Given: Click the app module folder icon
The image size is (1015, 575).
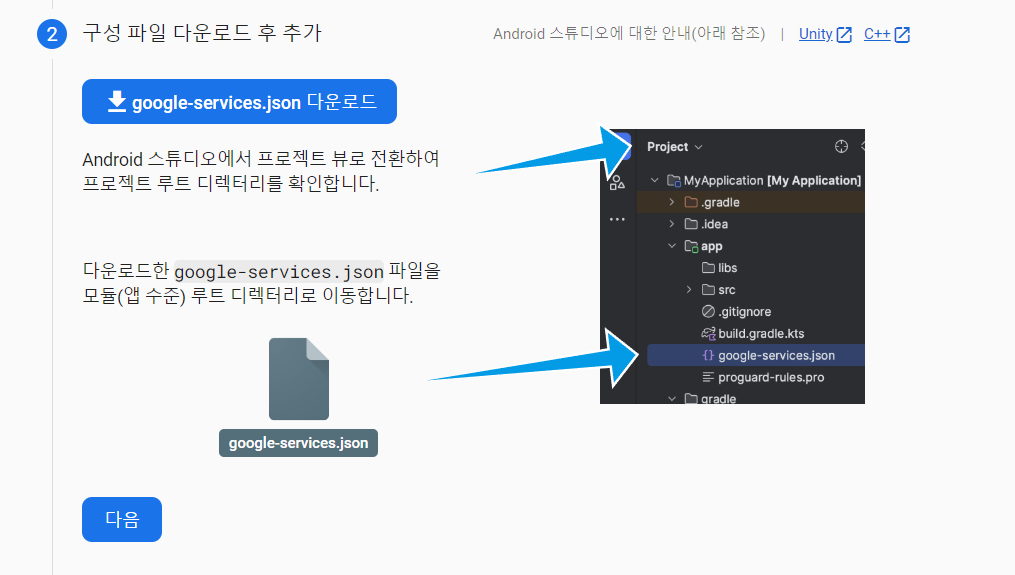Looking at the screenshot, I should click(x=691, y=246).
